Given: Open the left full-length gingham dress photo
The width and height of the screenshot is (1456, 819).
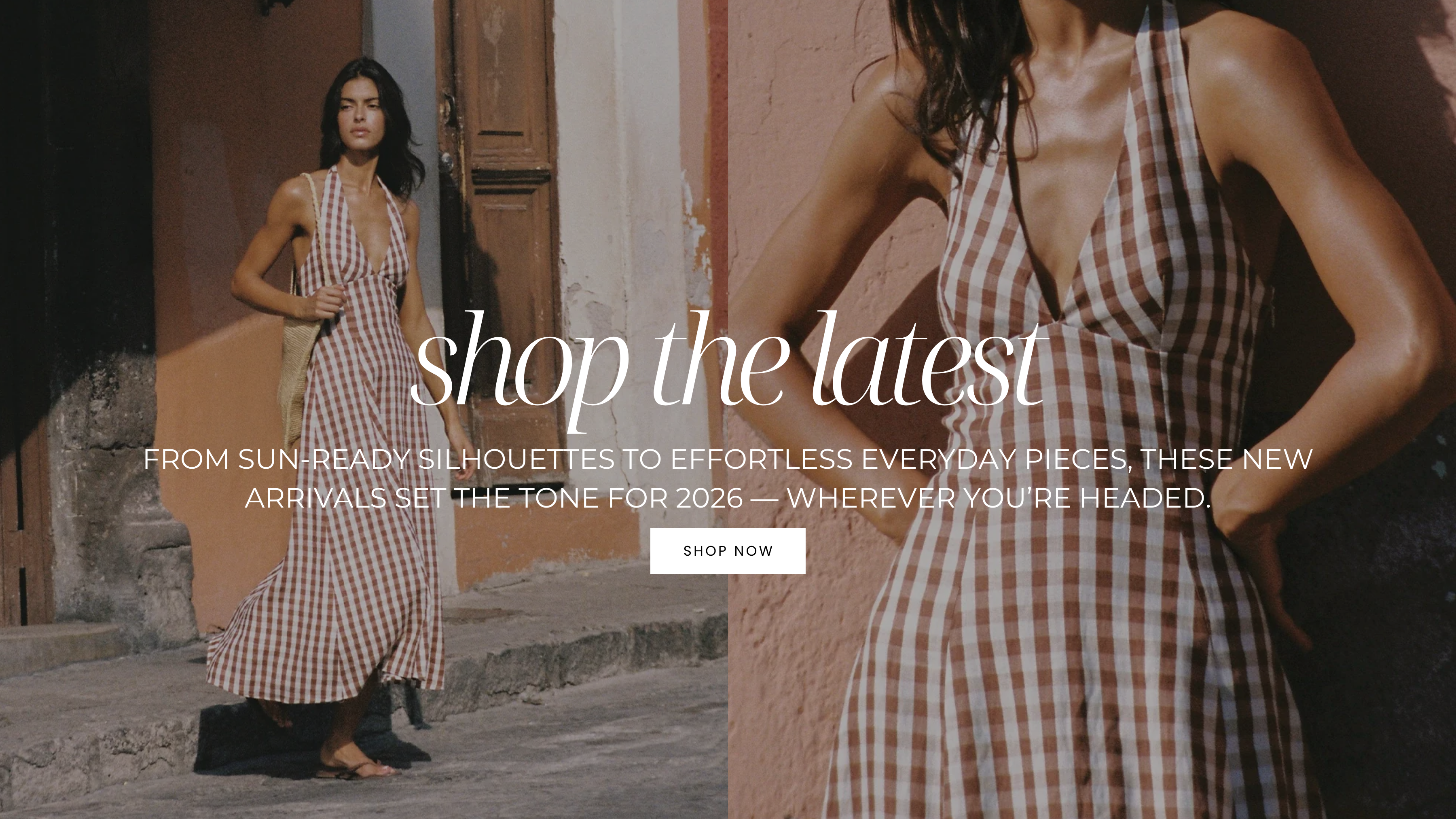Looking at the screenshot, I should (x=364, y=409).
